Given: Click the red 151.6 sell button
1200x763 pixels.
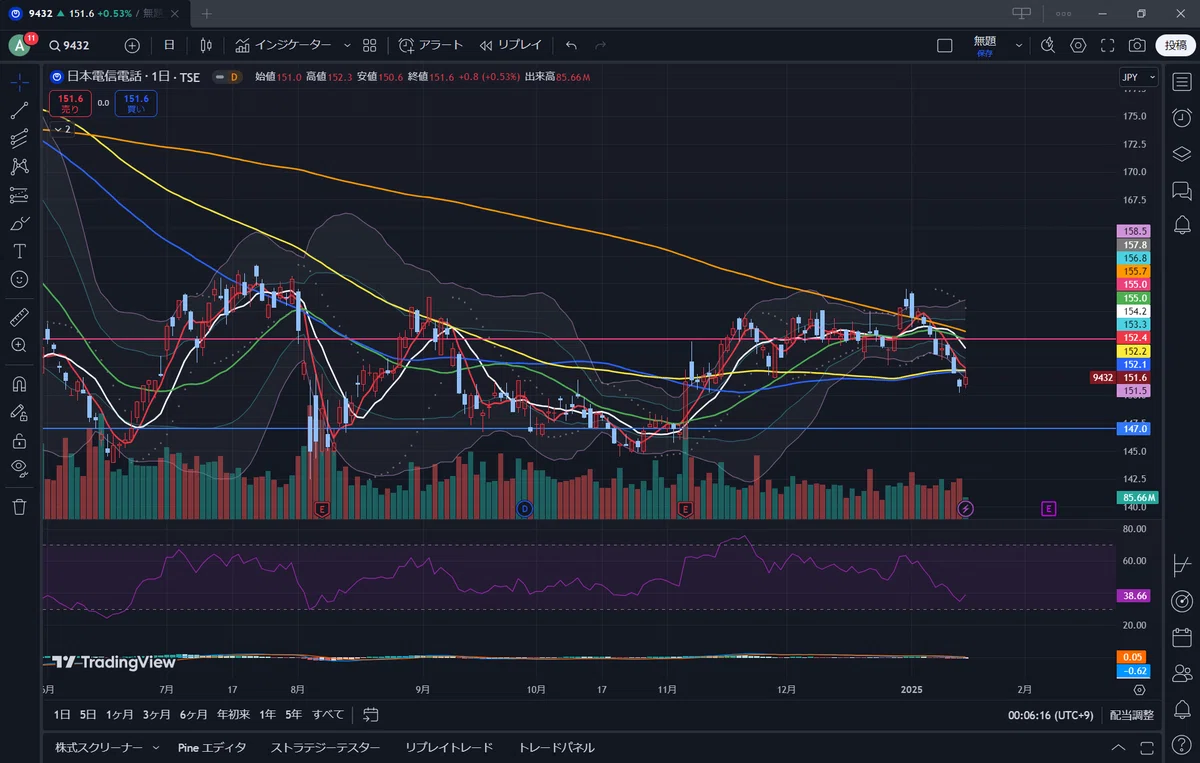Looking at the screenshot, I should tap(69, 103).
